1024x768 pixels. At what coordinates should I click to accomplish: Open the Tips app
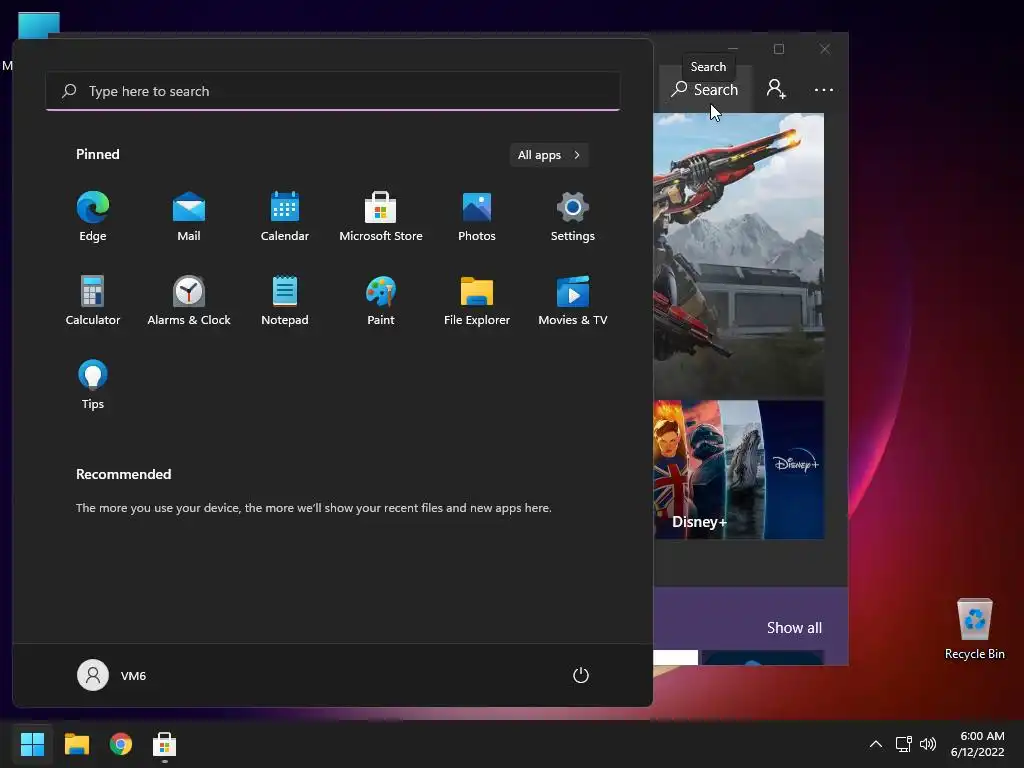pos(93,385)
